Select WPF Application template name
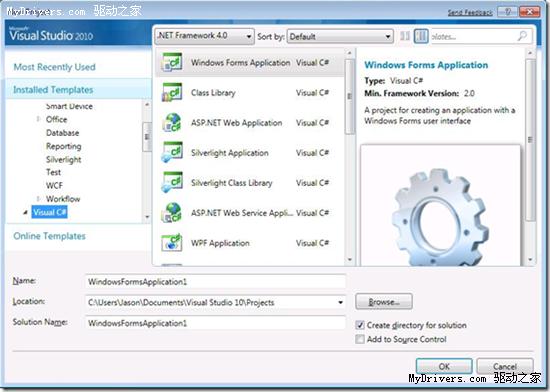The width and height of the screenshot is (550, 392). click(220, 243)
